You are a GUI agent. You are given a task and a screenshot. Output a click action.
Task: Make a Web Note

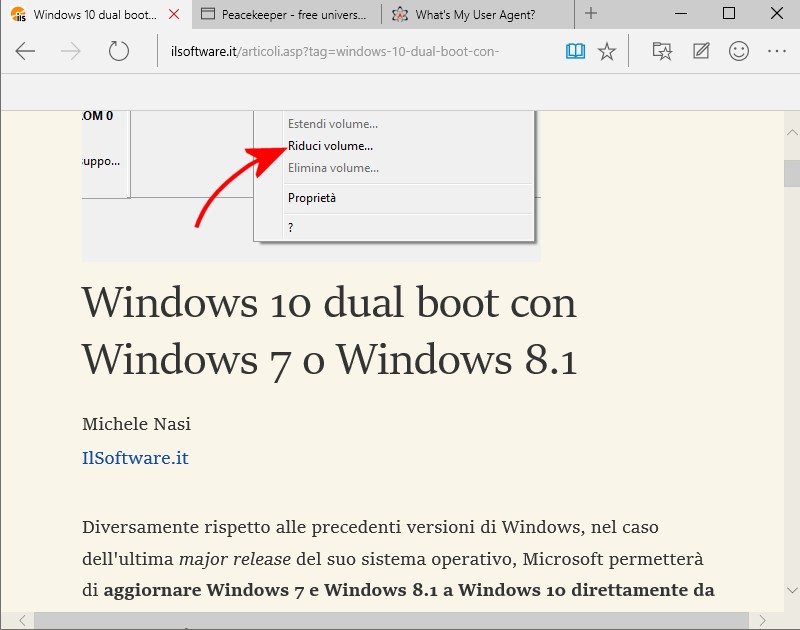(x=701, y=51)
